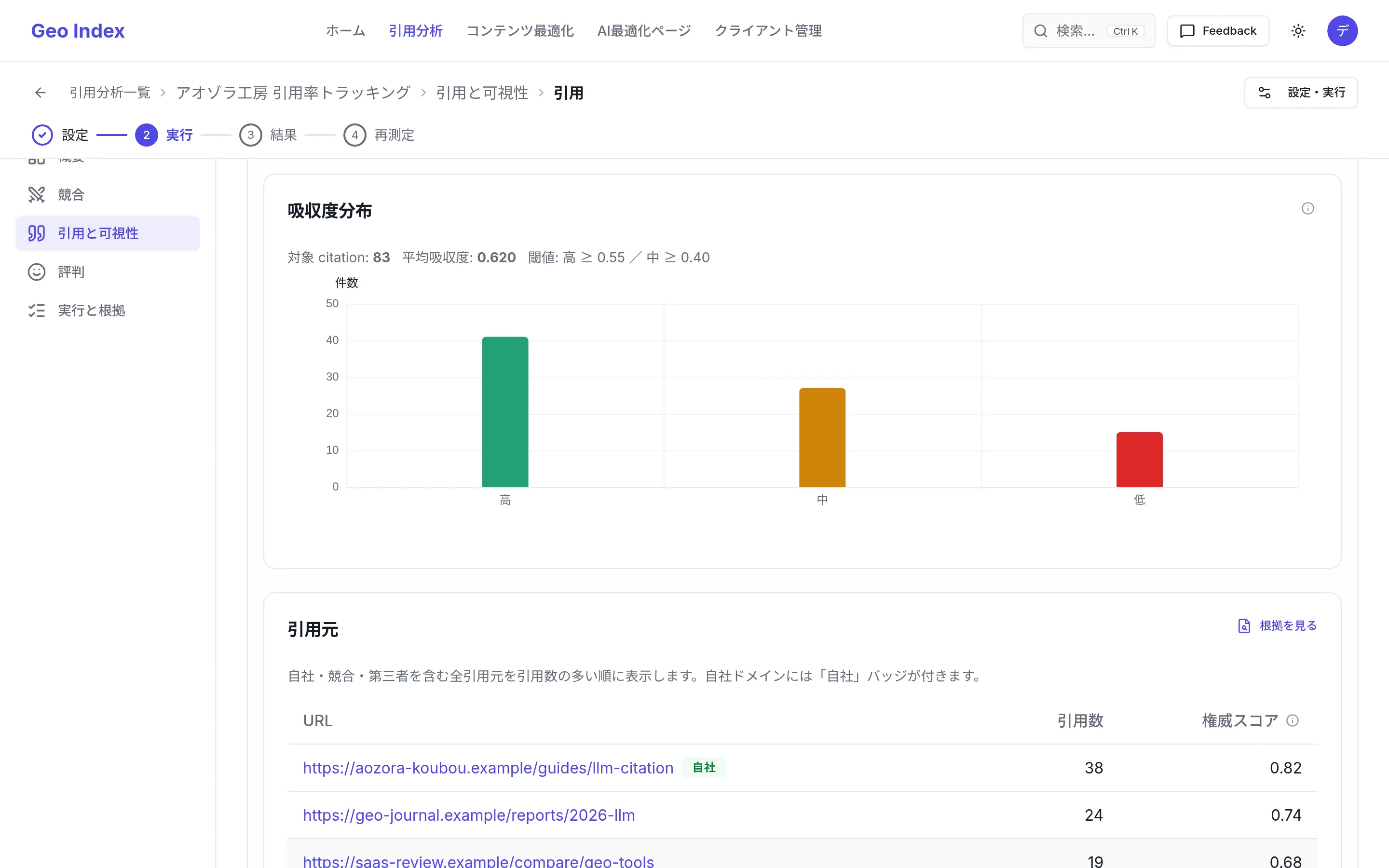Click the 引用数 value 38
1389x868 pixels.
[1093, 768]
